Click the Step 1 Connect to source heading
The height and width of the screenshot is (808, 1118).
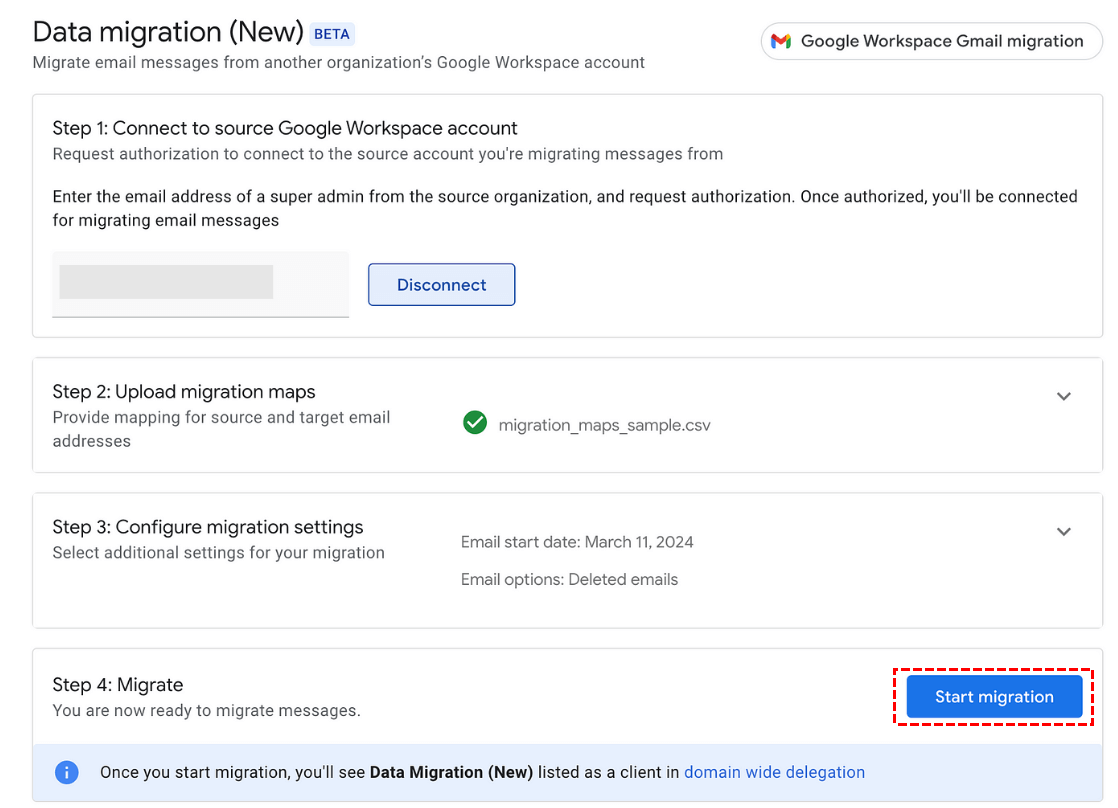point(285,128)
